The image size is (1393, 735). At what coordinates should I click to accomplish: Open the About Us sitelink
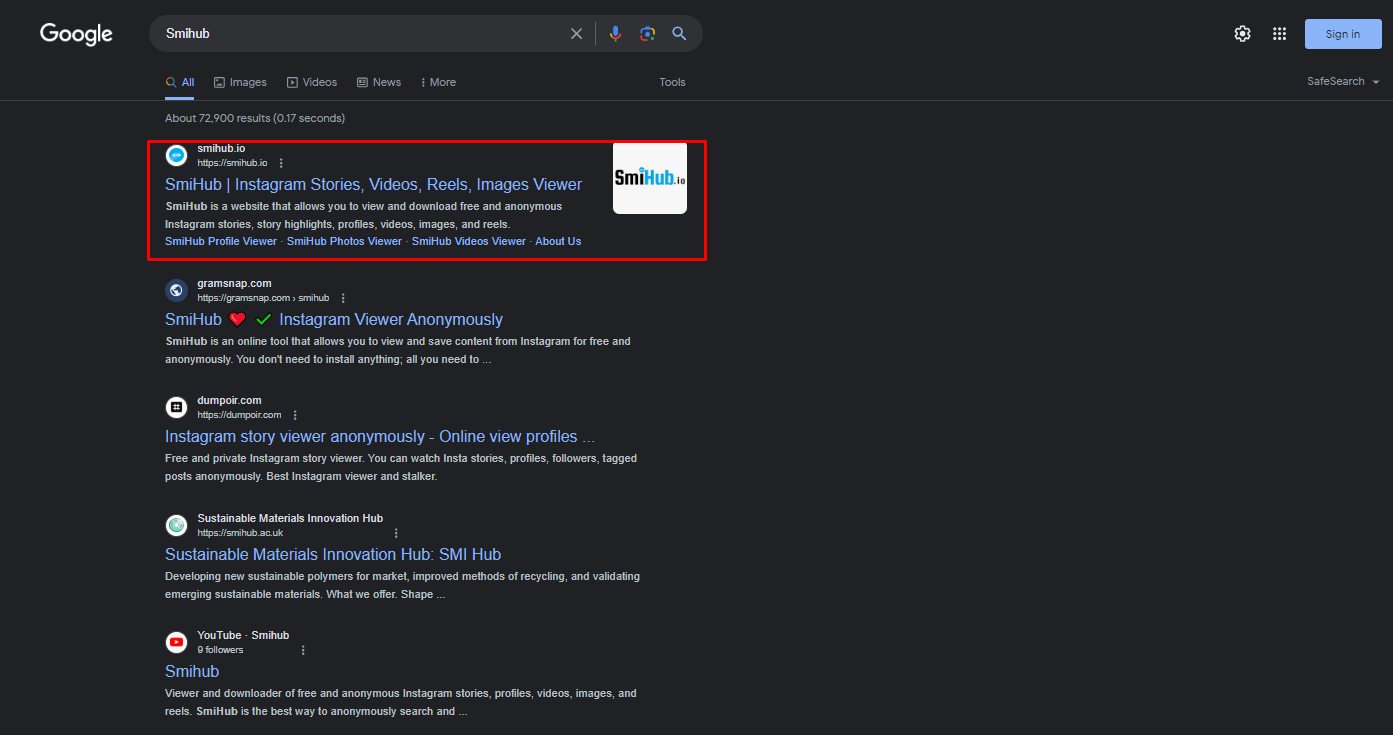(558, 241)
